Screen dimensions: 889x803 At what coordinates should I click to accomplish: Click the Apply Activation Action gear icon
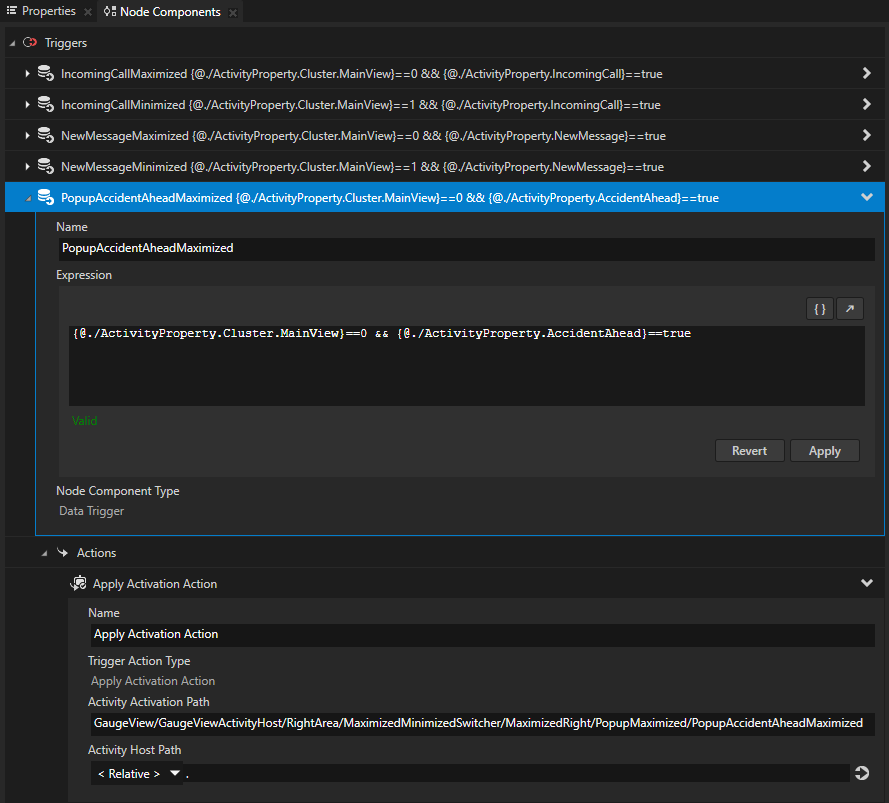click(79, 583)
